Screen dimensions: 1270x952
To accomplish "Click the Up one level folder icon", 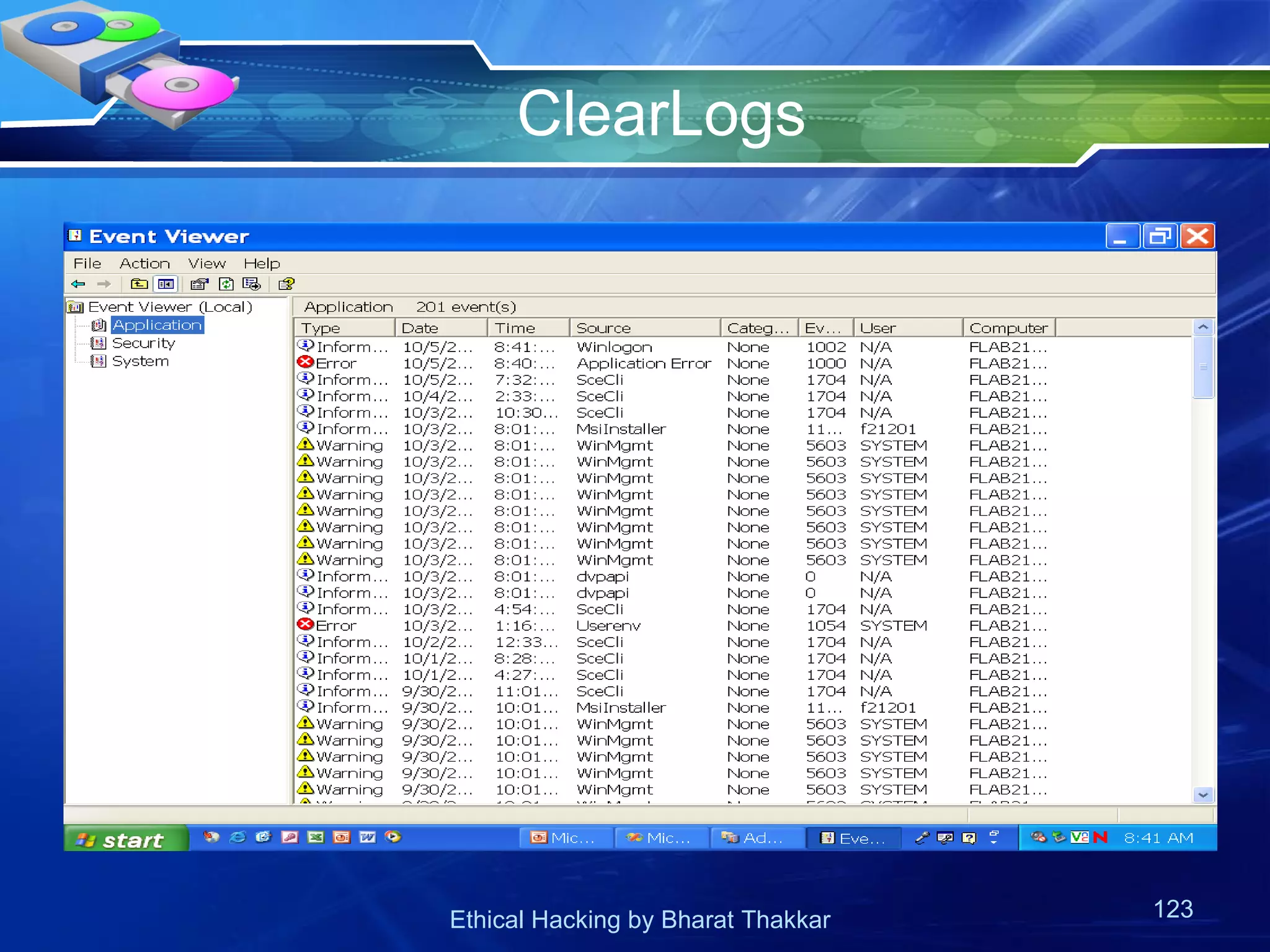I will click(139, 284).
